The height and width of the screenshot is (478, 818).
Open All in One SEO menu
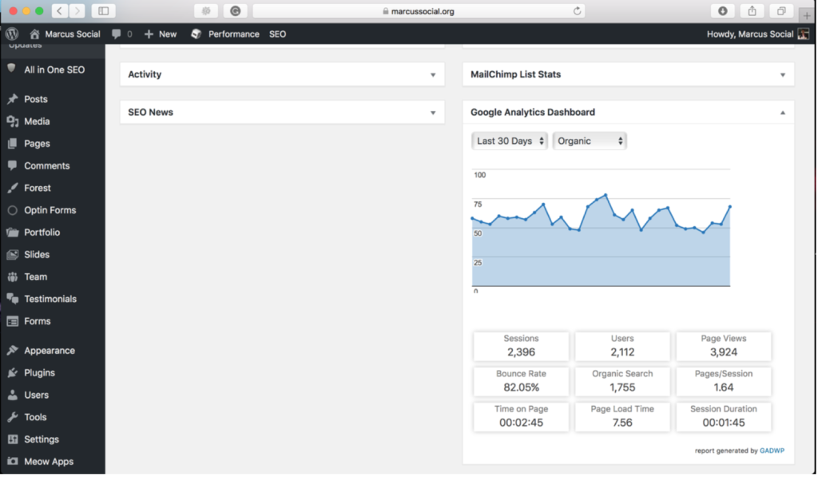tap(52, 69)
